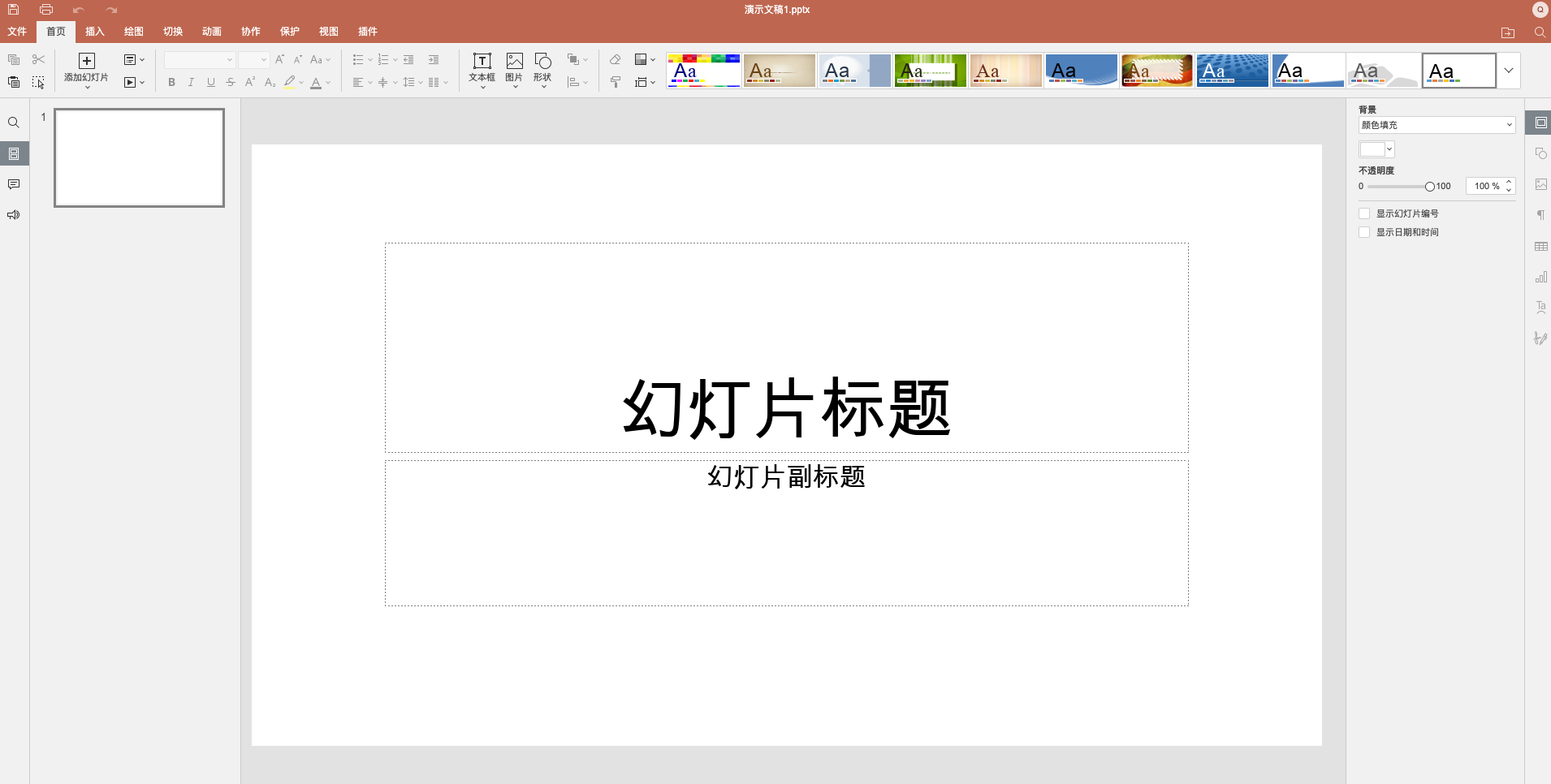
Task: Open the 文件 menu
Action: pos(17,32)
